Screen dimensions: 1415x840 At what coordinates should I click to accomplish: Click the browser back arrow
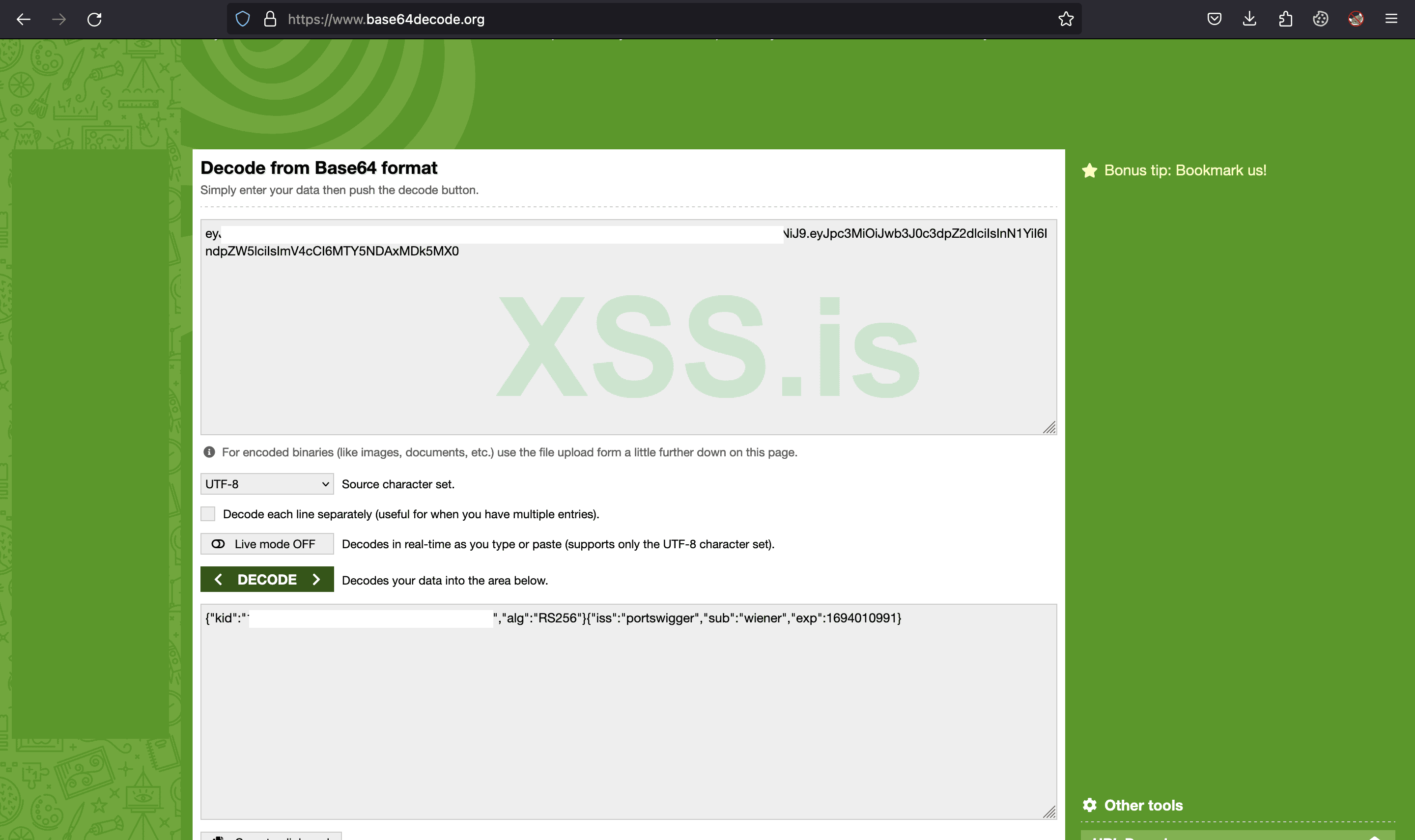click(x=23, y=19)
